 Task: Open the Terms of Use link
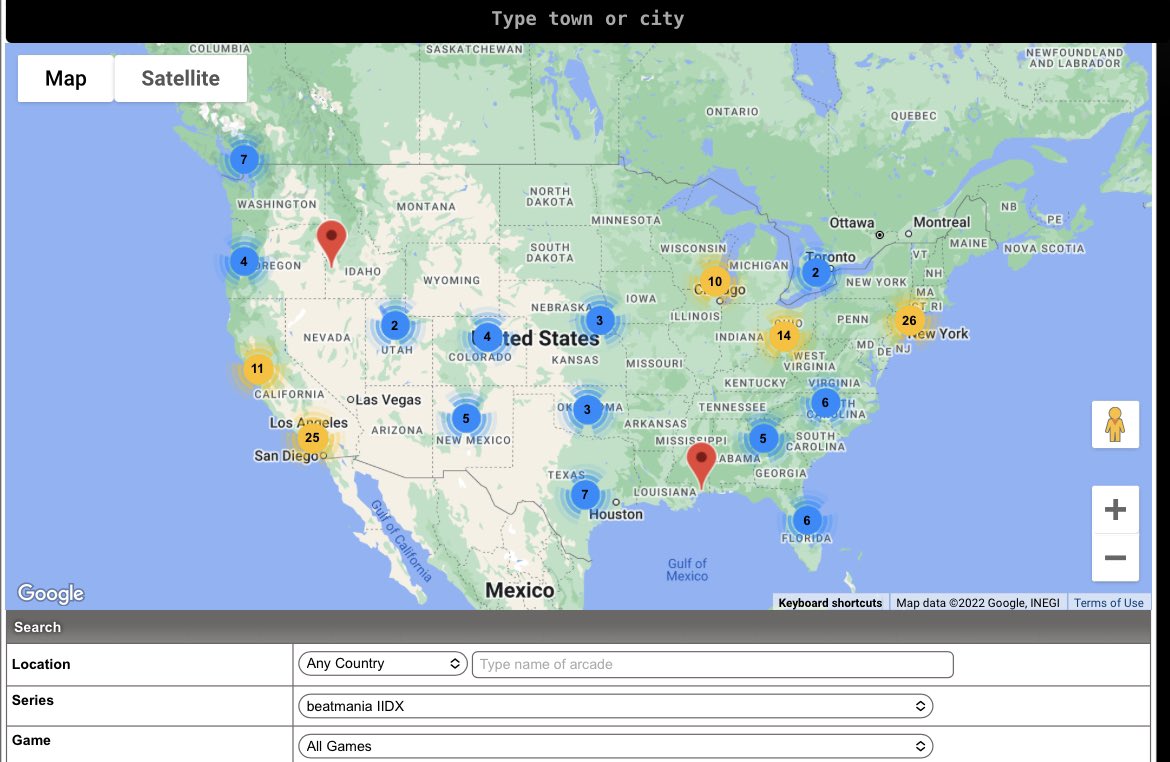(x=1108, y=603)
